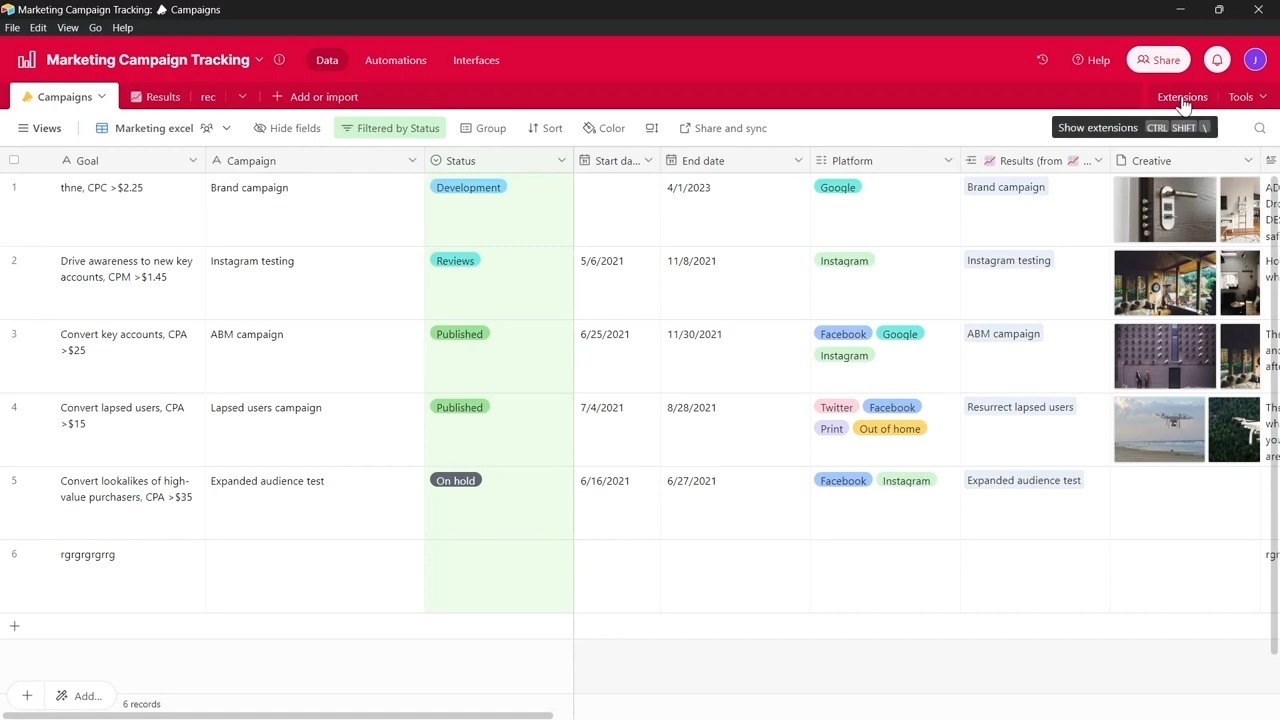Screen dimensions: 1280x720
Task: Open the Views sidebar
Action: [40, 128]
